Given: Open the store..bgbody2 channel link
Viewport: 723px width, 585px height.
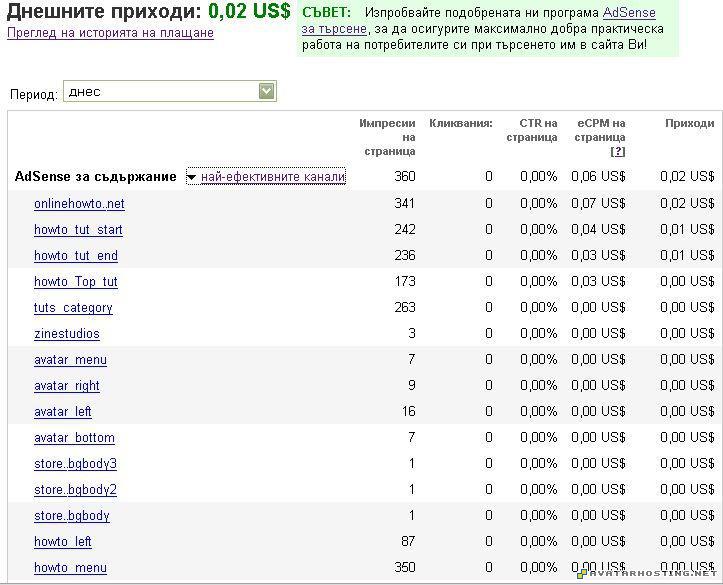Looking at the screenshot, I should click(75, 490).
